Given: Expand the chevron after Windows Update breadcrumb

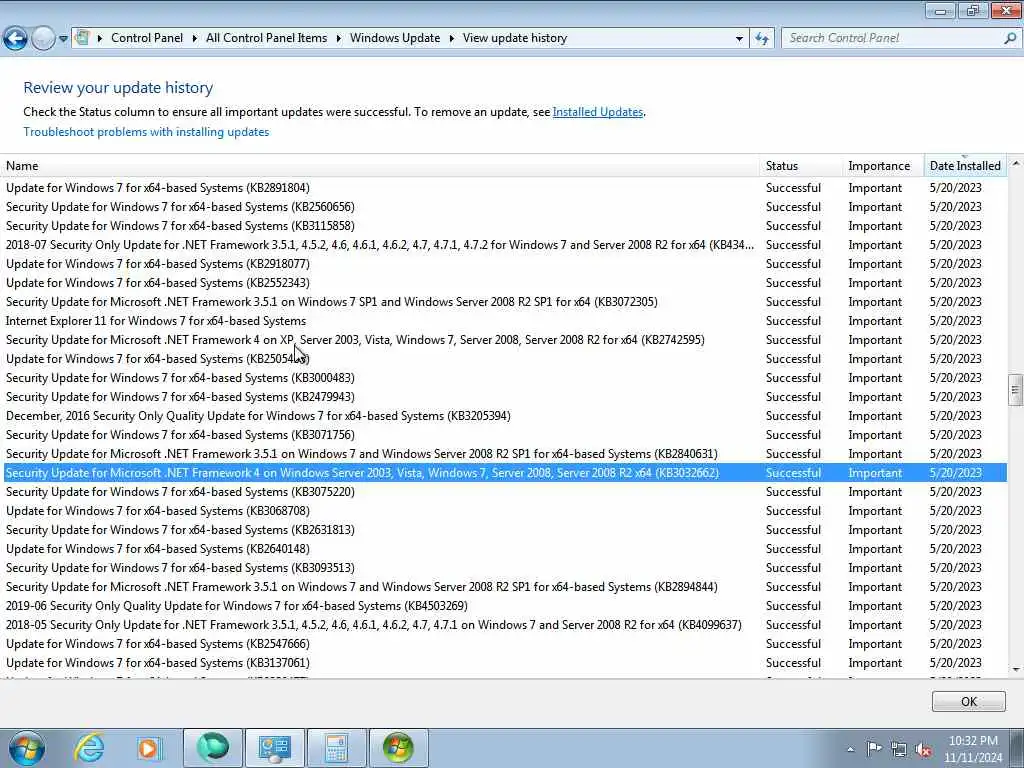Looking at the screenshot, I should 451,39.
